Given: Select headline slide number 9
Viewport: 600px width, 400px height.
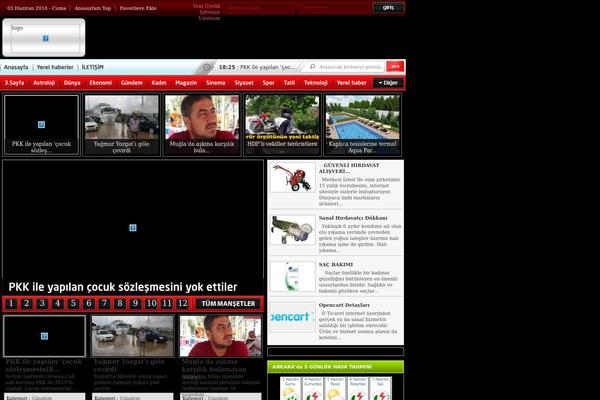Looking at the screenshot, I should tap(135, 304).
